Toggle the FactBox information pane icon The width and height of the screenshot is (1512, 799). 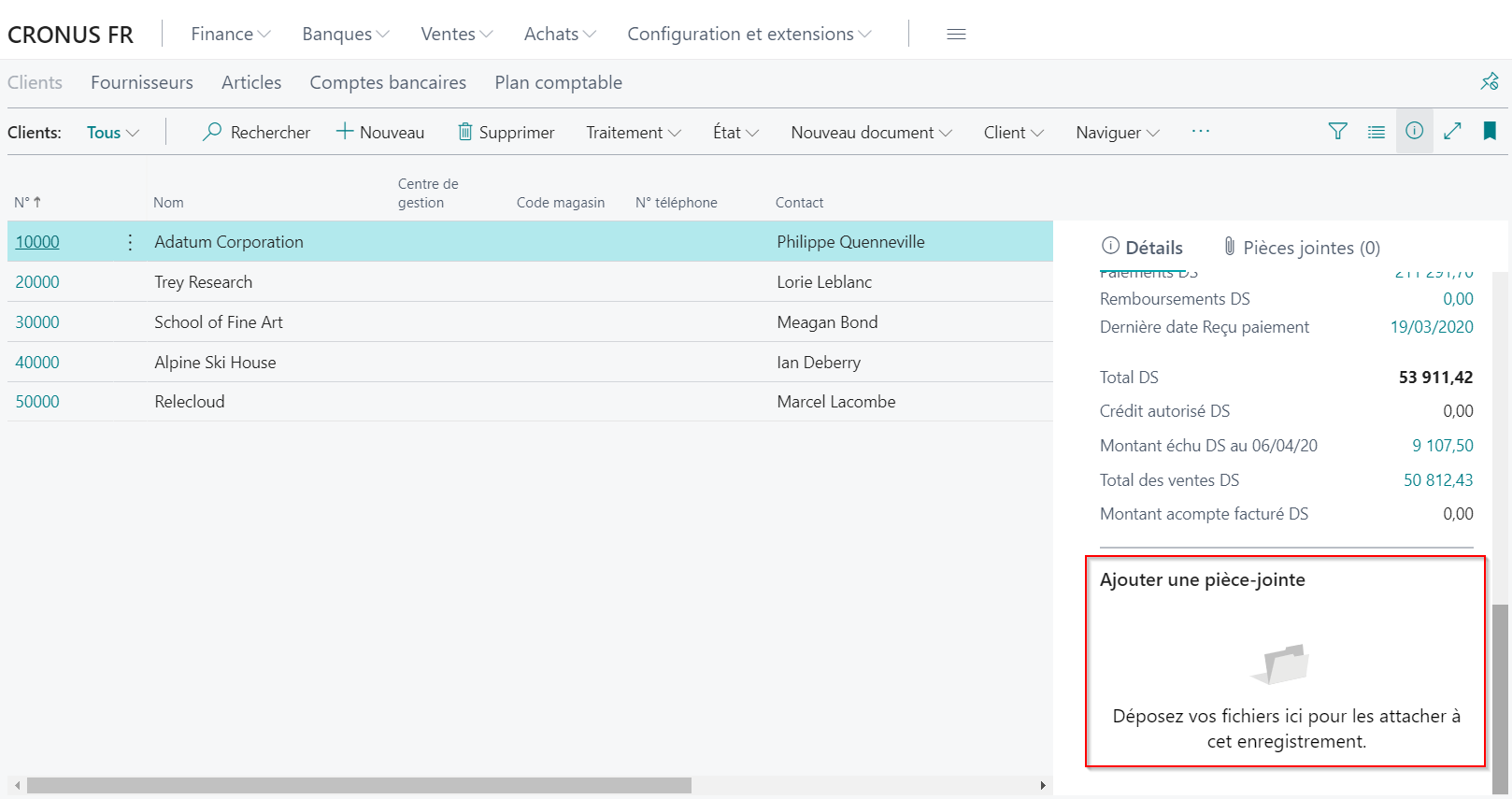click(1415, 131)
